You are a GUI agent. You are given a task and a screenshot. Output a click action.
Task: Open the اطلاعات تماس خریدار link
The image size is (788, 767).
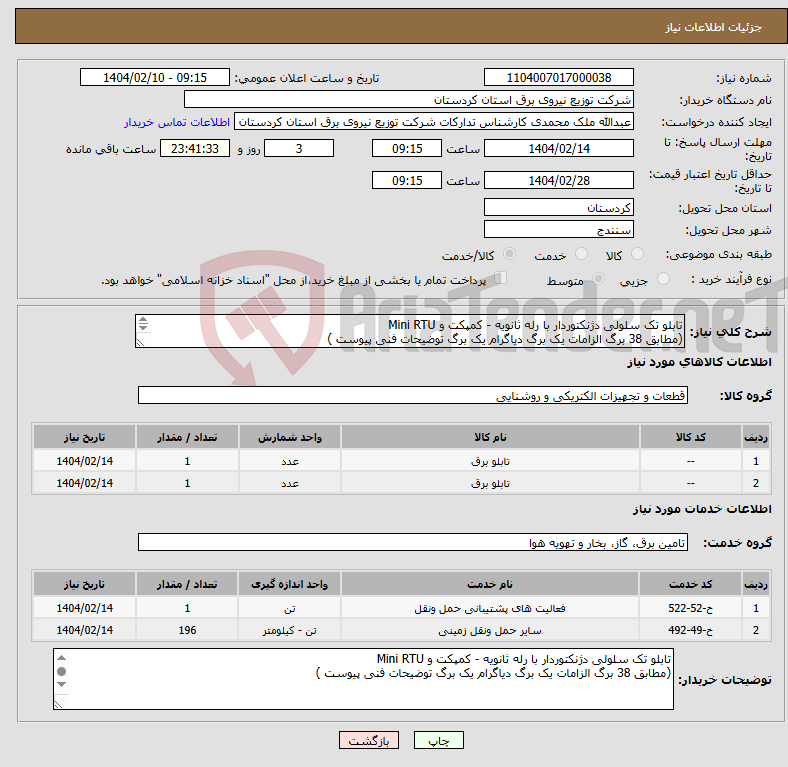point(177,122)
